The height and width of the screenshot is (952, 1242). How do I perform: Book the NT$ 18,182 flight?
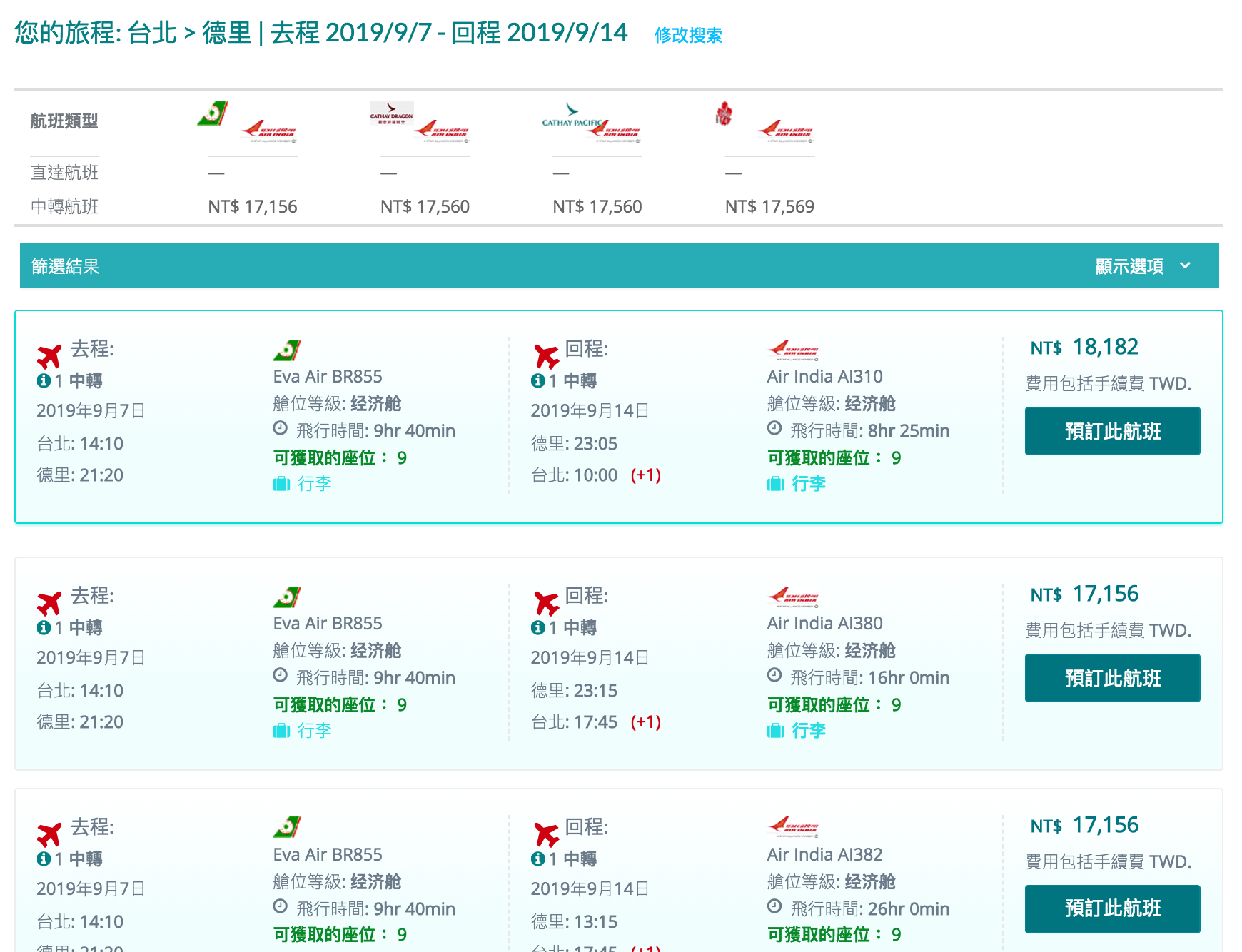[x=1112, y=431]
